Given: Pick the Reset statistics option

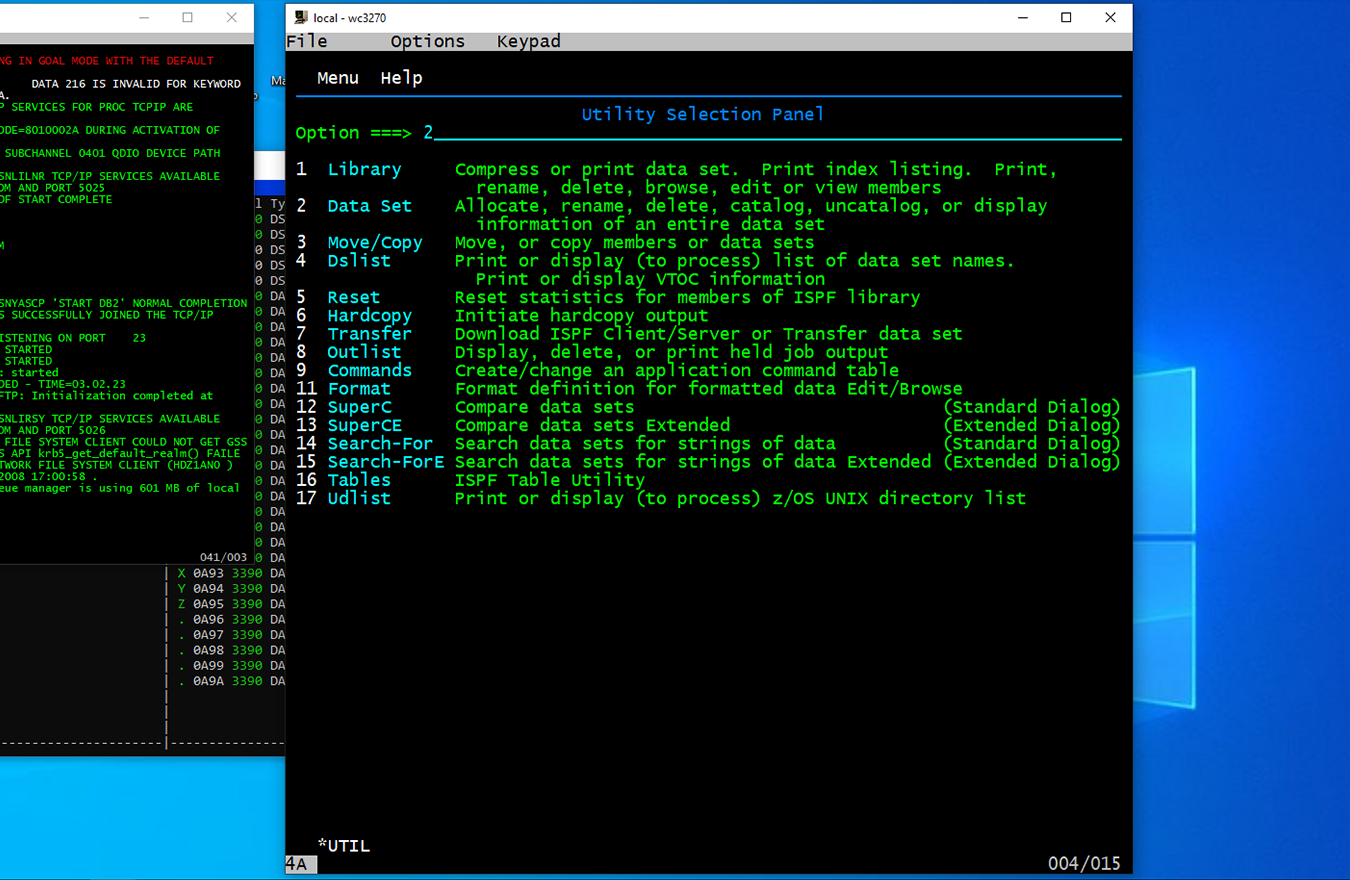Looking at the screenshot, I should pyautogui.click(x=353, y=297).
